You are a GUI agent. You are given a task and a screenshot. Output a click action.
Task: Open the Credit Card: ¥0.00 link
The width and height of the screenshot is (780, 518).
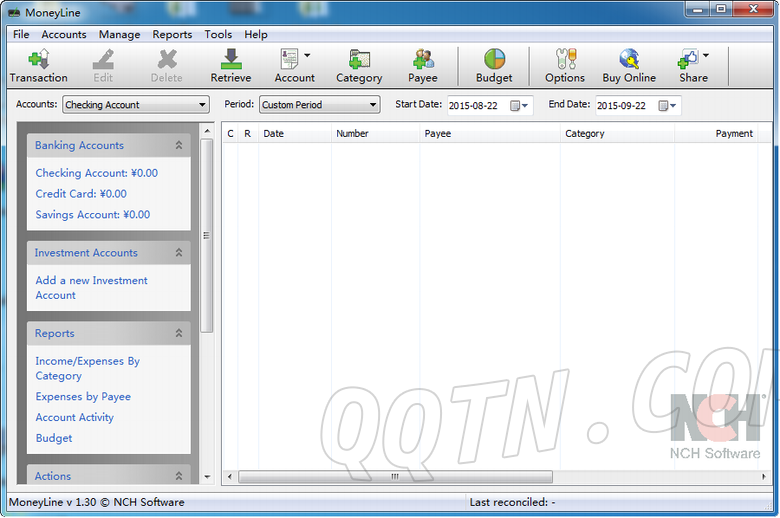pyautogui.click(x=81, y=194)
